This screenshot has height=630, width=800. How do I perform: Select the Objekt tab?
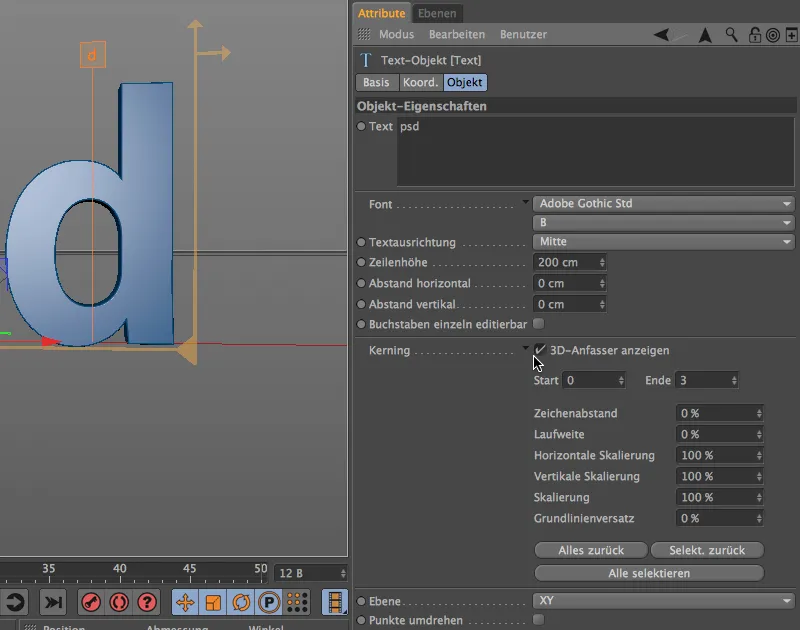tap(465, 82)
